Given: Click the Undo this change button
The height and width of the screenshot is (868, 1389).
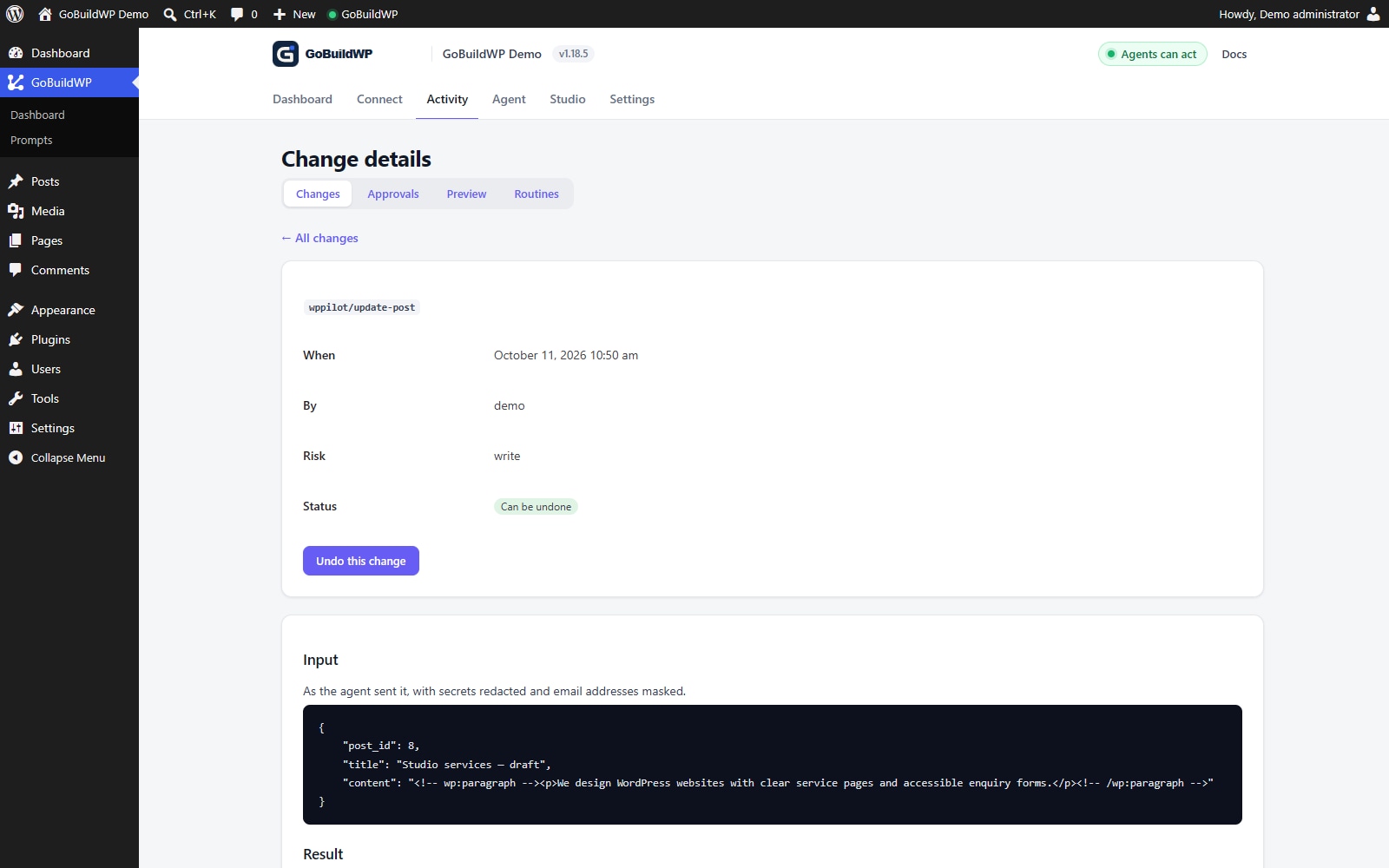Looking at the screenshot, I should tap(361, 561).
